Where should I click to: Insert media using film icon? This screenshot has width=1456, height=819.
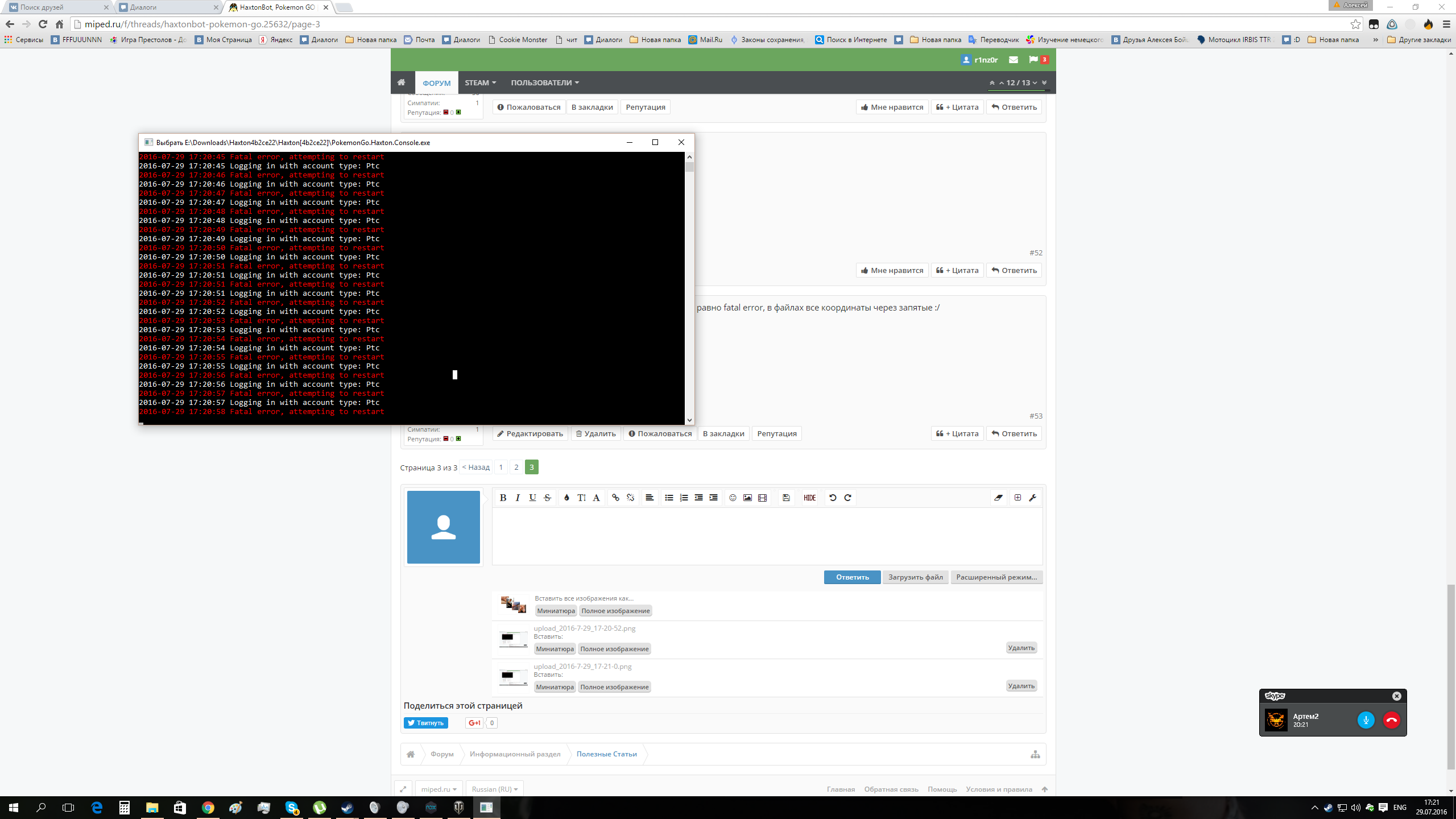coord(762,498)
